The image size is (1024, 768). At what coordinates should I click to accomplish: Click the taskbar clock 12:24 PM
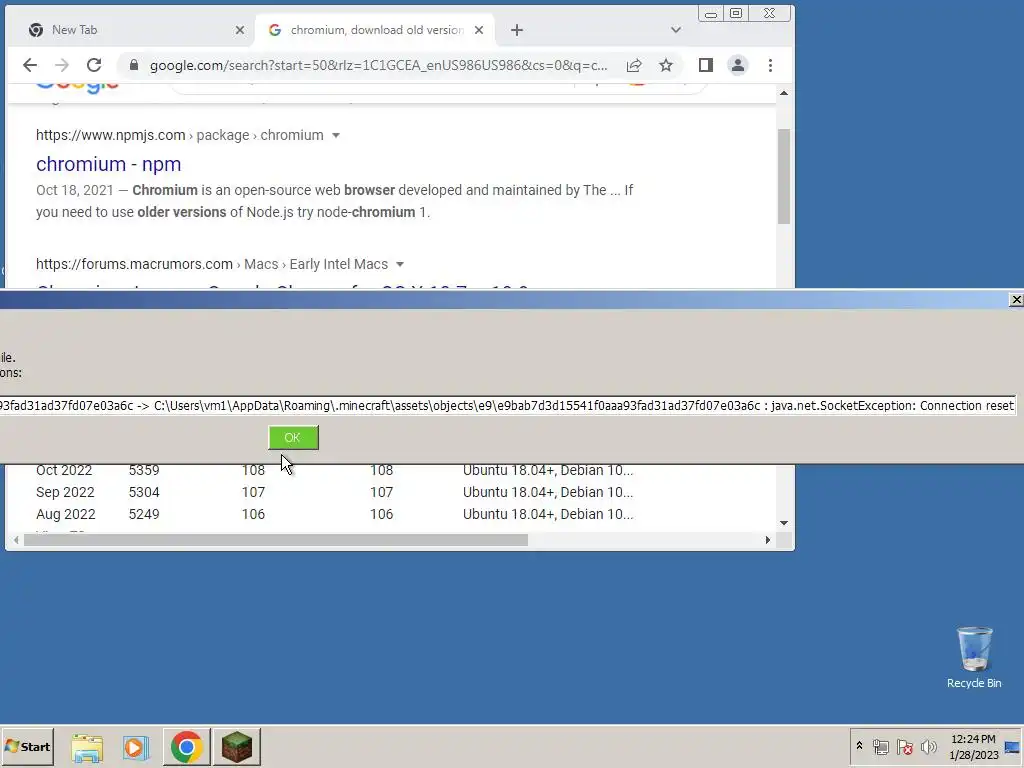pyautogui.click(x=973, y=746)
